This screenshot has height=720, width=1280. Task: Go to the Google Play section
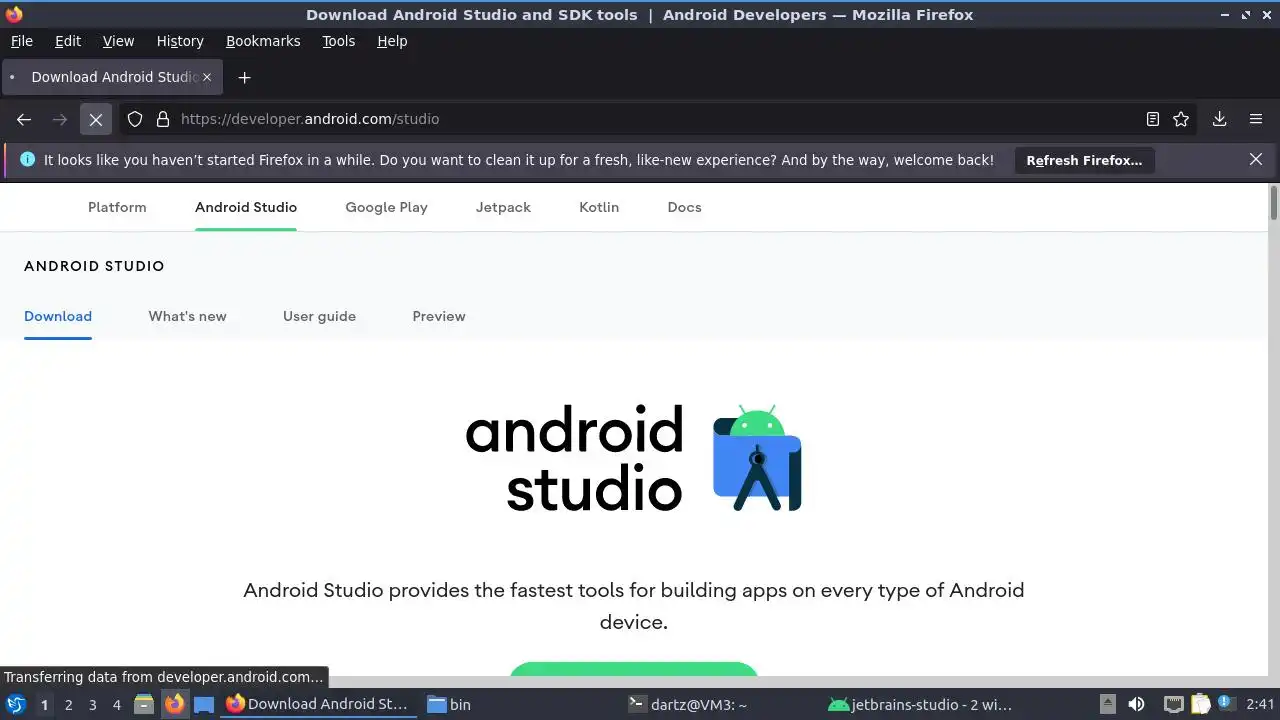(x=386, y=207)
